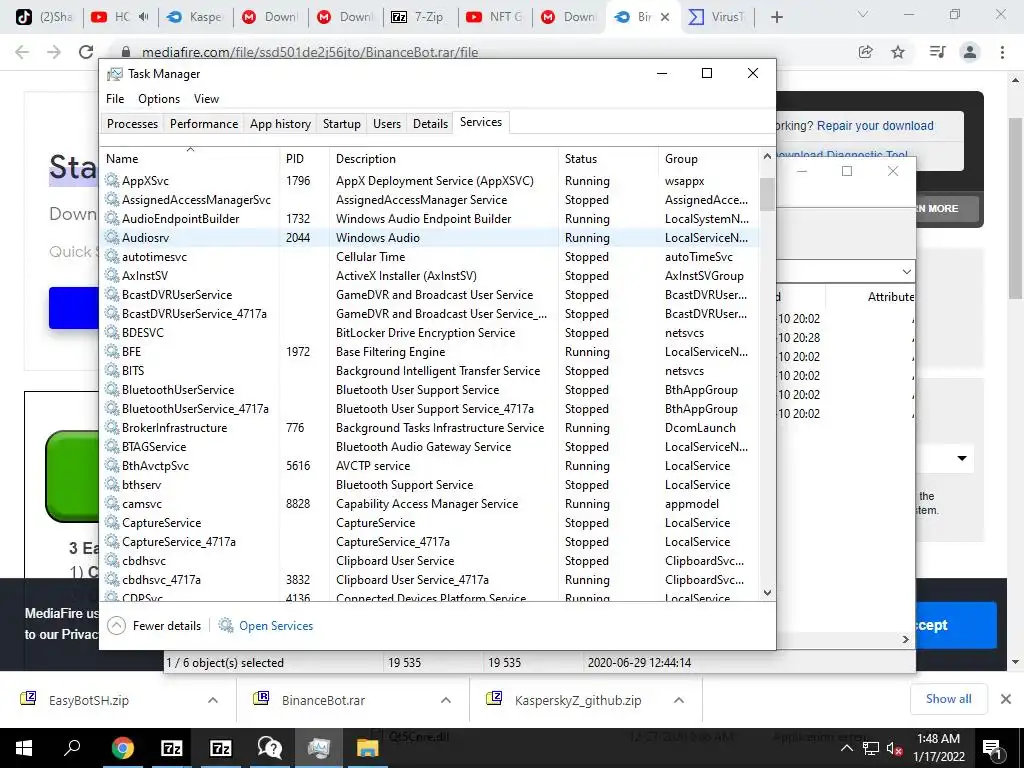Open the browser tab search chevron
1024x768 pixels.
863,14
